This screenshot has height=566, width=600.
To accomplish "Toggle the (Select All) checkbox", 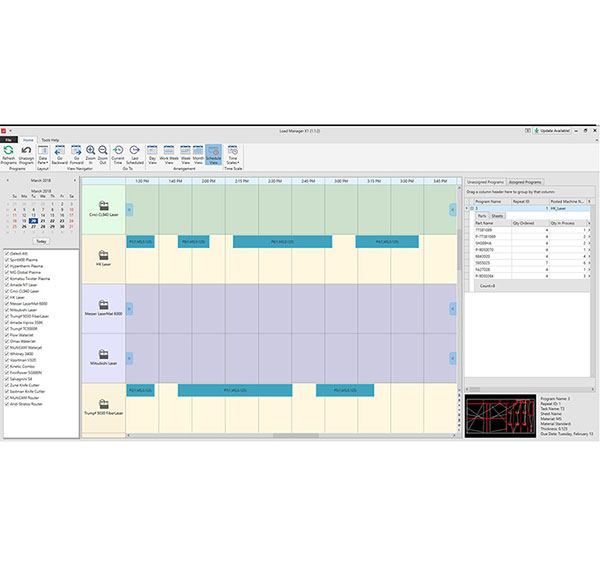I will (x=7, y=254).
